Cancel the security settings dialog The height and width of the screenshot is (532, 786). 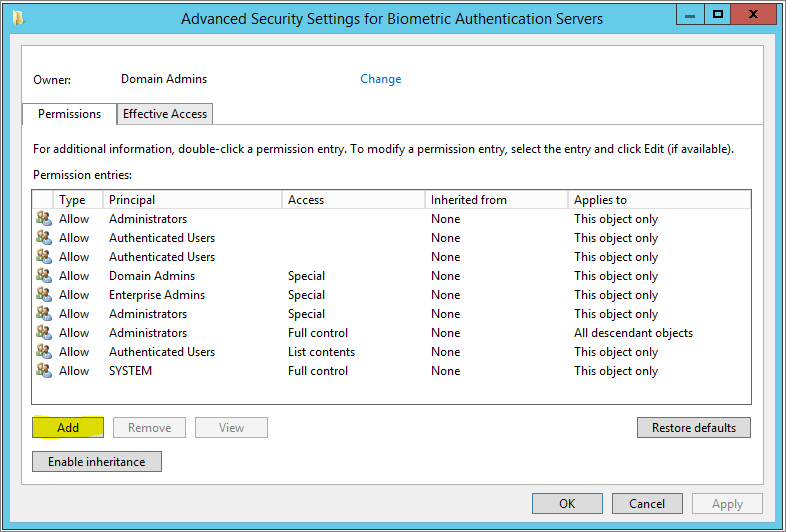coord(647,504)
